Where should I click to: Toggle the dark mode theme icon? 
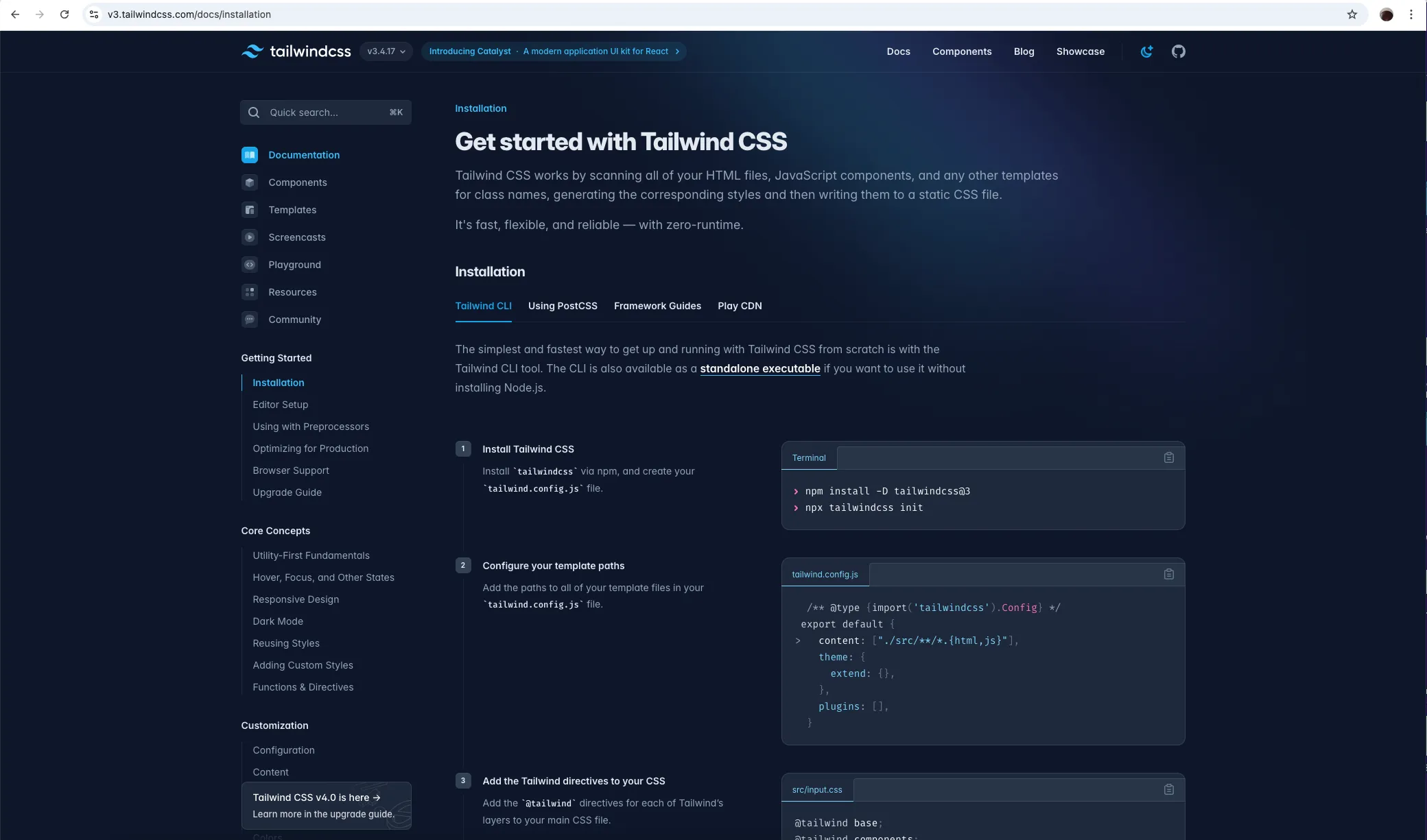[x=1146, y=51]
